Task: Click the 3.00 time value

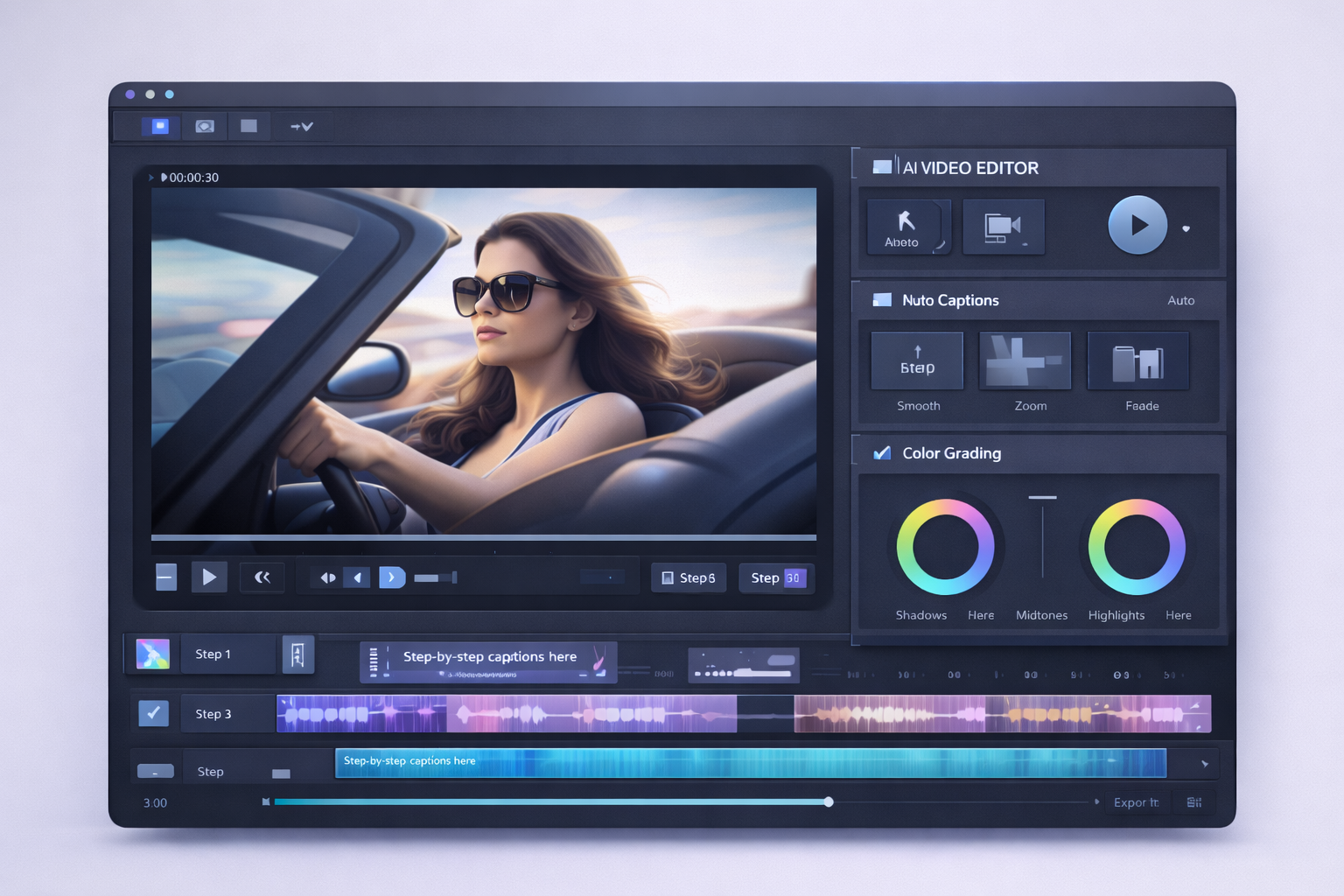Action: pos(155,802)
